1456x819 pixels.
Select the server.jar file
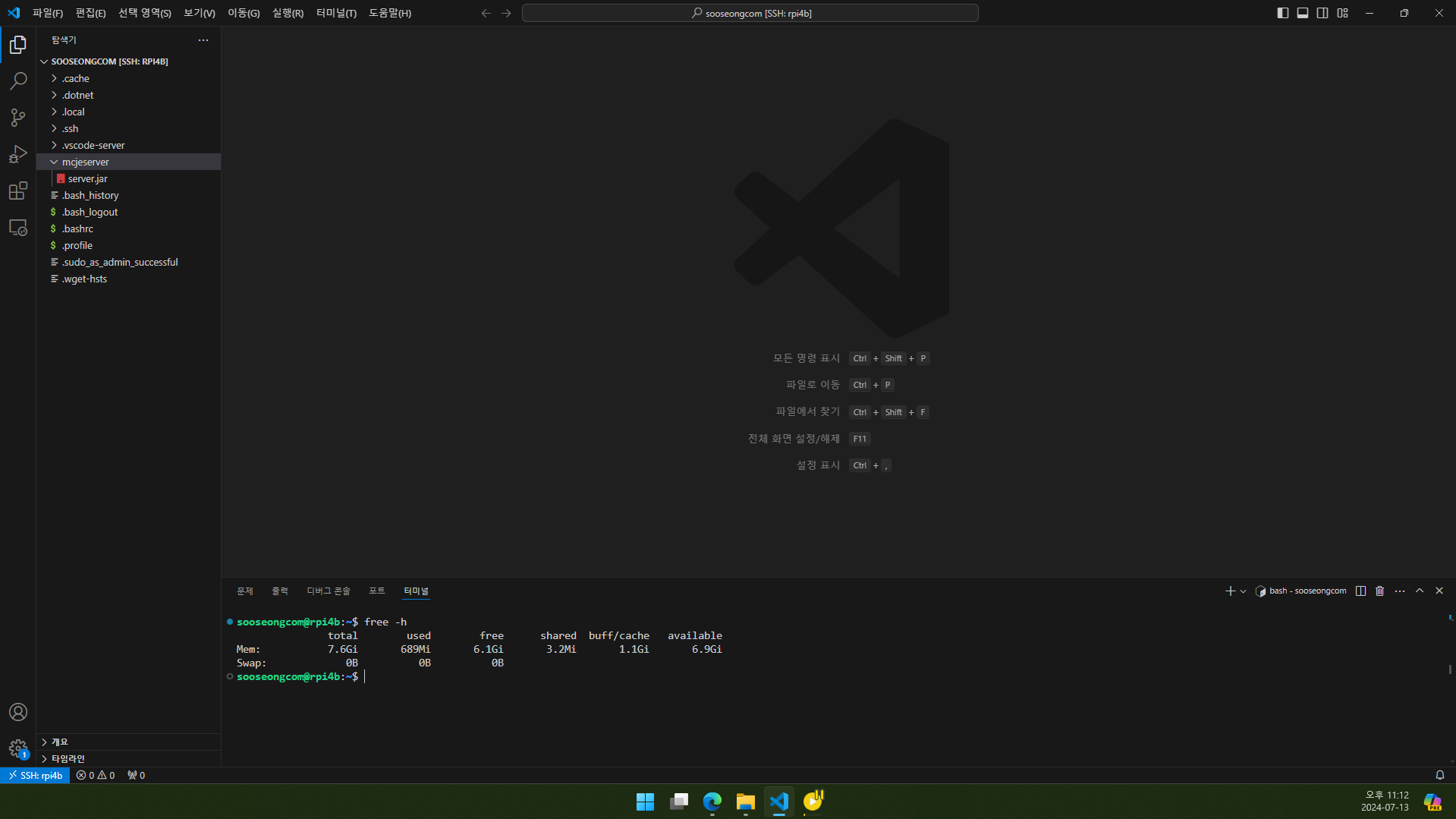pos(128,178)
